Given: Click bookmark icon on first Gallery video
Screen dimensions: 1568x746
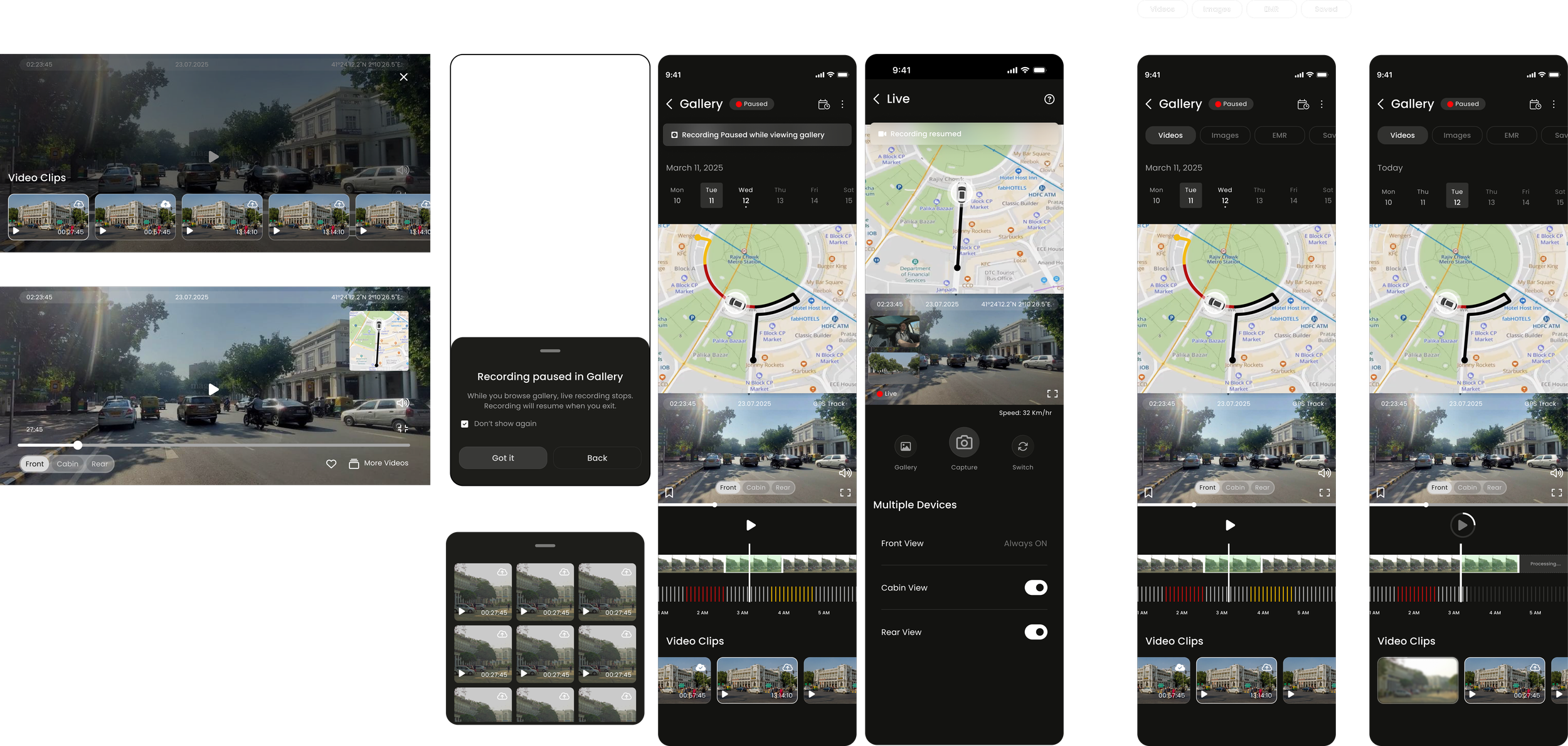Looking at the screenshot, I should 669,493.
